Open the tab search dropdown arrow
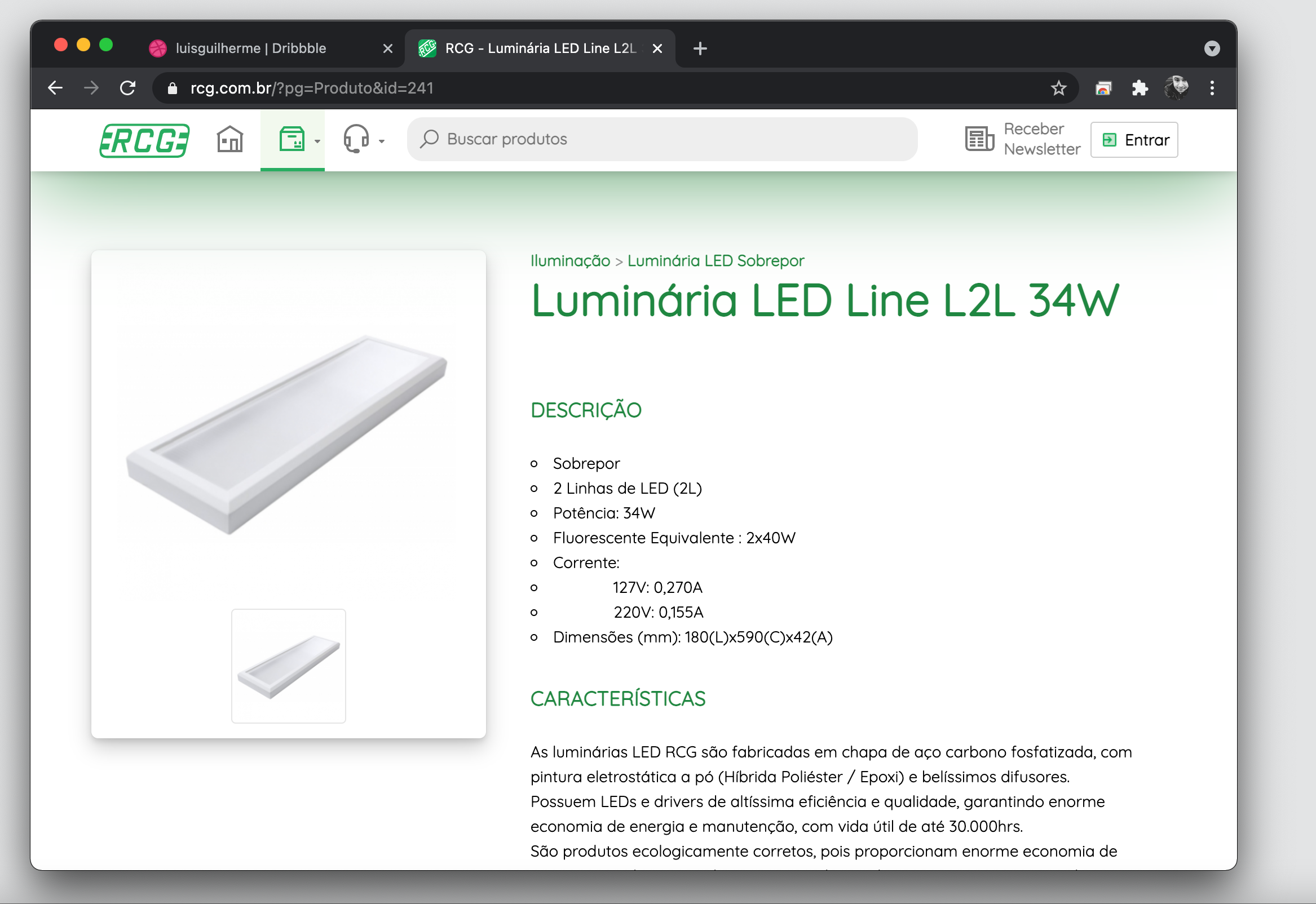The width and height of the screenshot is (1316, 904). (x=1212, y=48)
